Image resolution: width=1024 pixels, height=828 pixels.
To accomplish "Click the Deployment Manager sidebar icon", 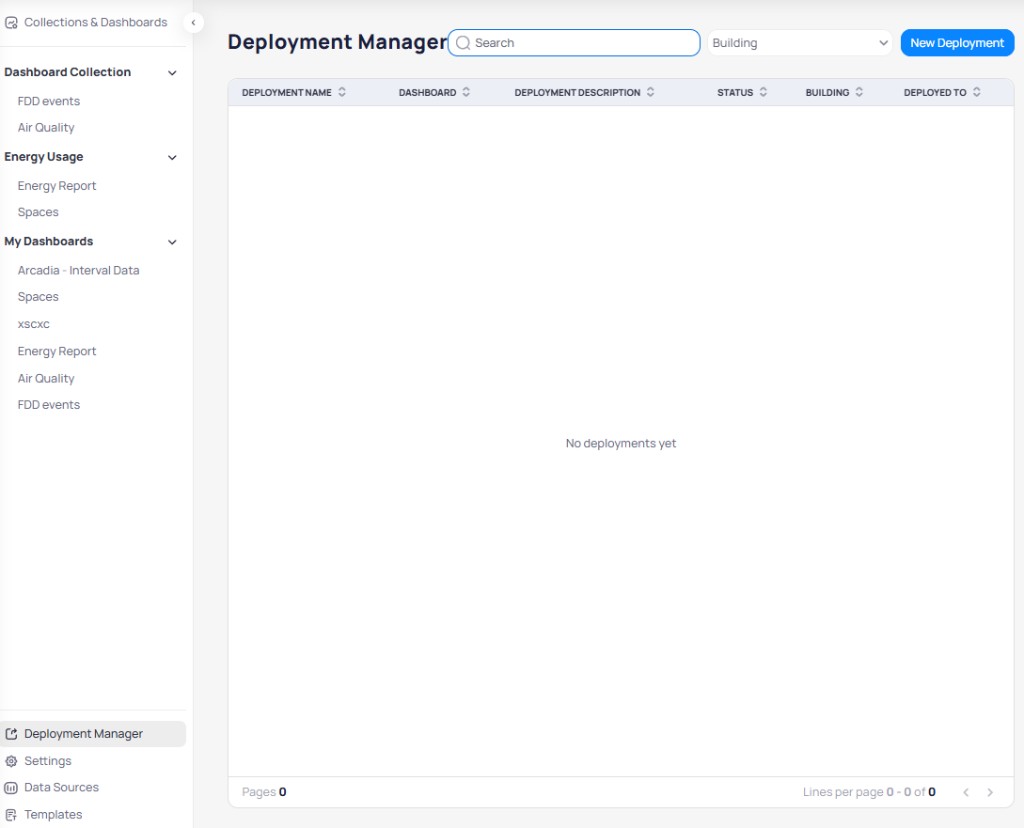I will [x=11, y=734].
